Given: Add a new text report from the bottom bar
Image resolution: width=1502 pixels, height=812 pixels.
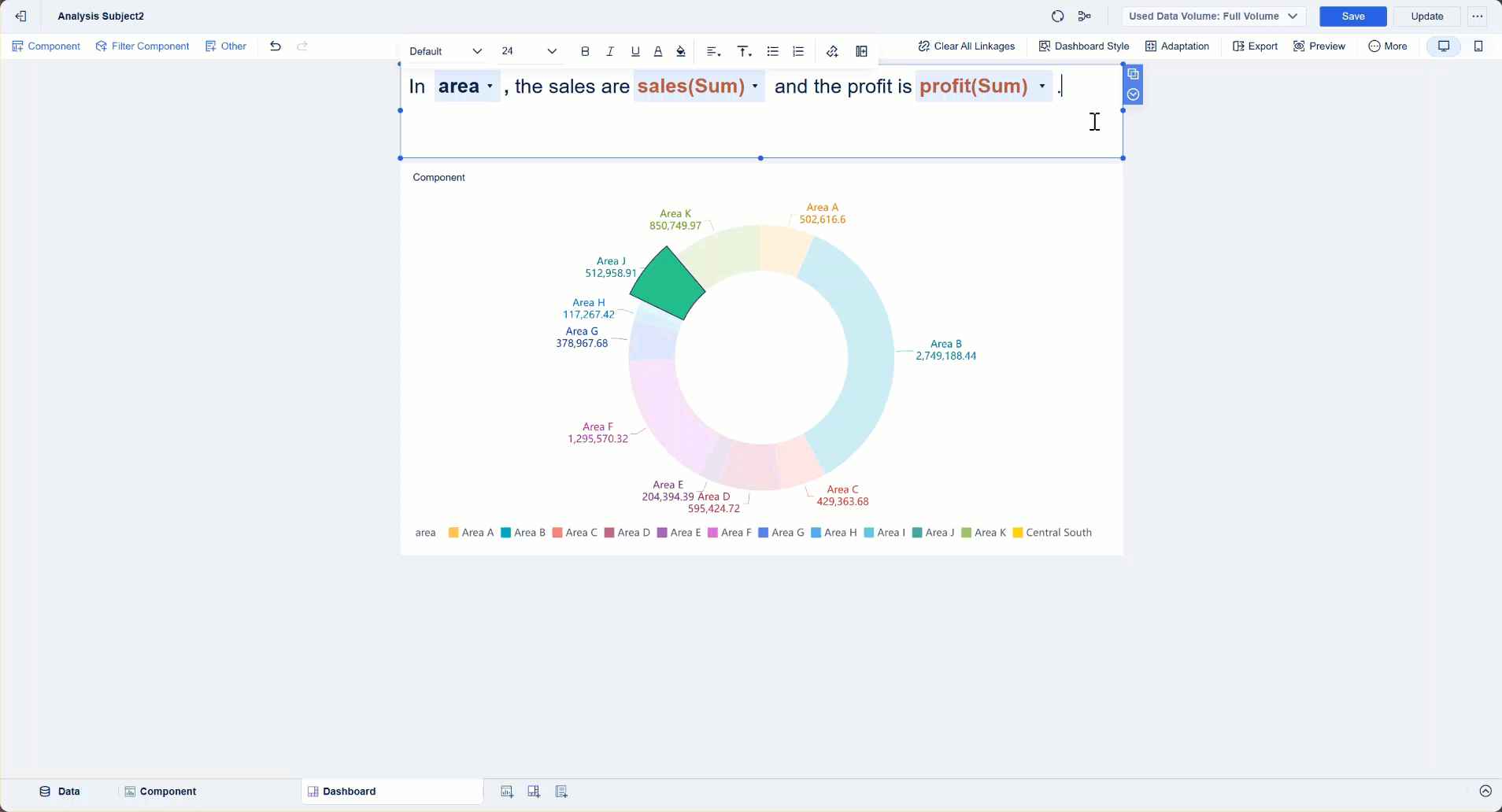Looking at the screenshot, I should 561,792.
